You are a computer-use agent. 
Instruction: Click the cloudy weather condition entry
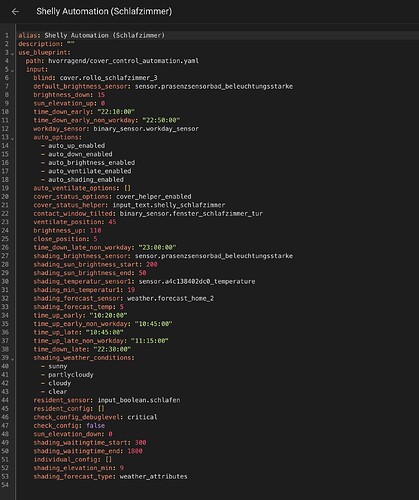60,383
